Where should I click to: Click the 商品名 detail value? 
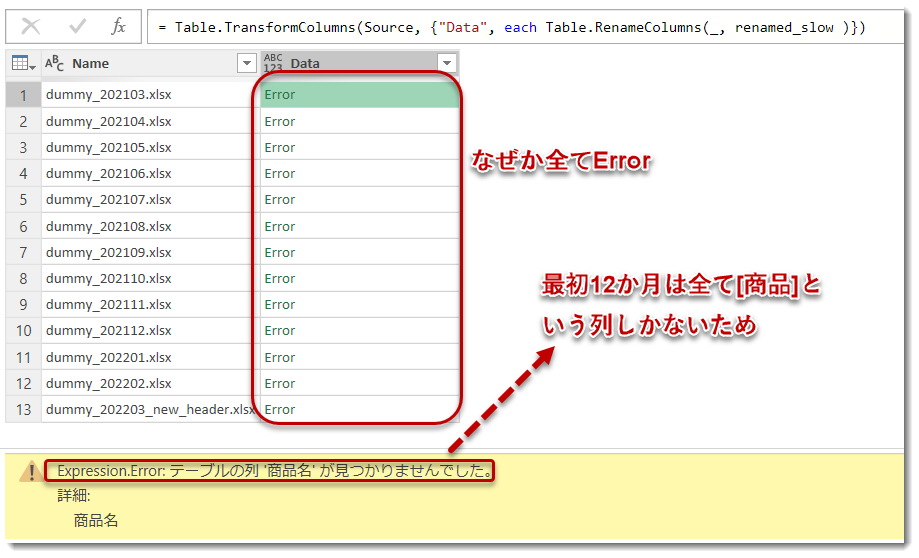tap(96, 520)
